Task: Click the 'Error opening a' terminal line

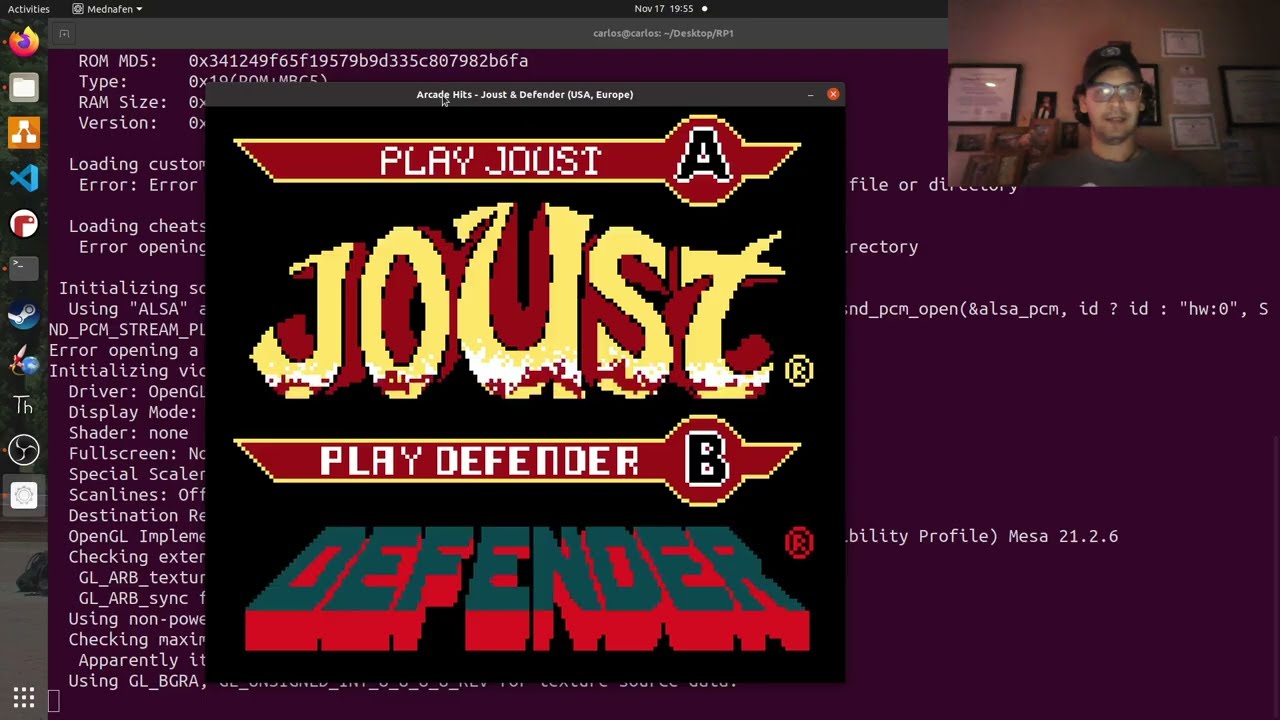Action: click(123, 350)
